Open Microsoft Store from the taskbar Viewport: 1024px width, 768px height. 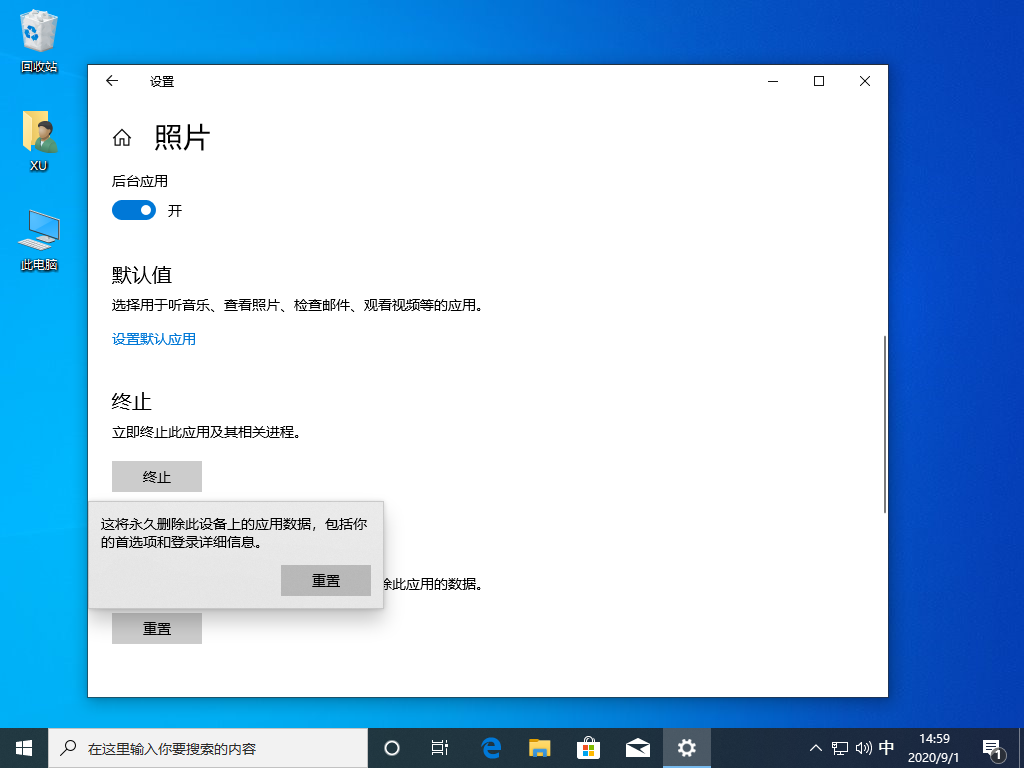(x=589, y=747)
